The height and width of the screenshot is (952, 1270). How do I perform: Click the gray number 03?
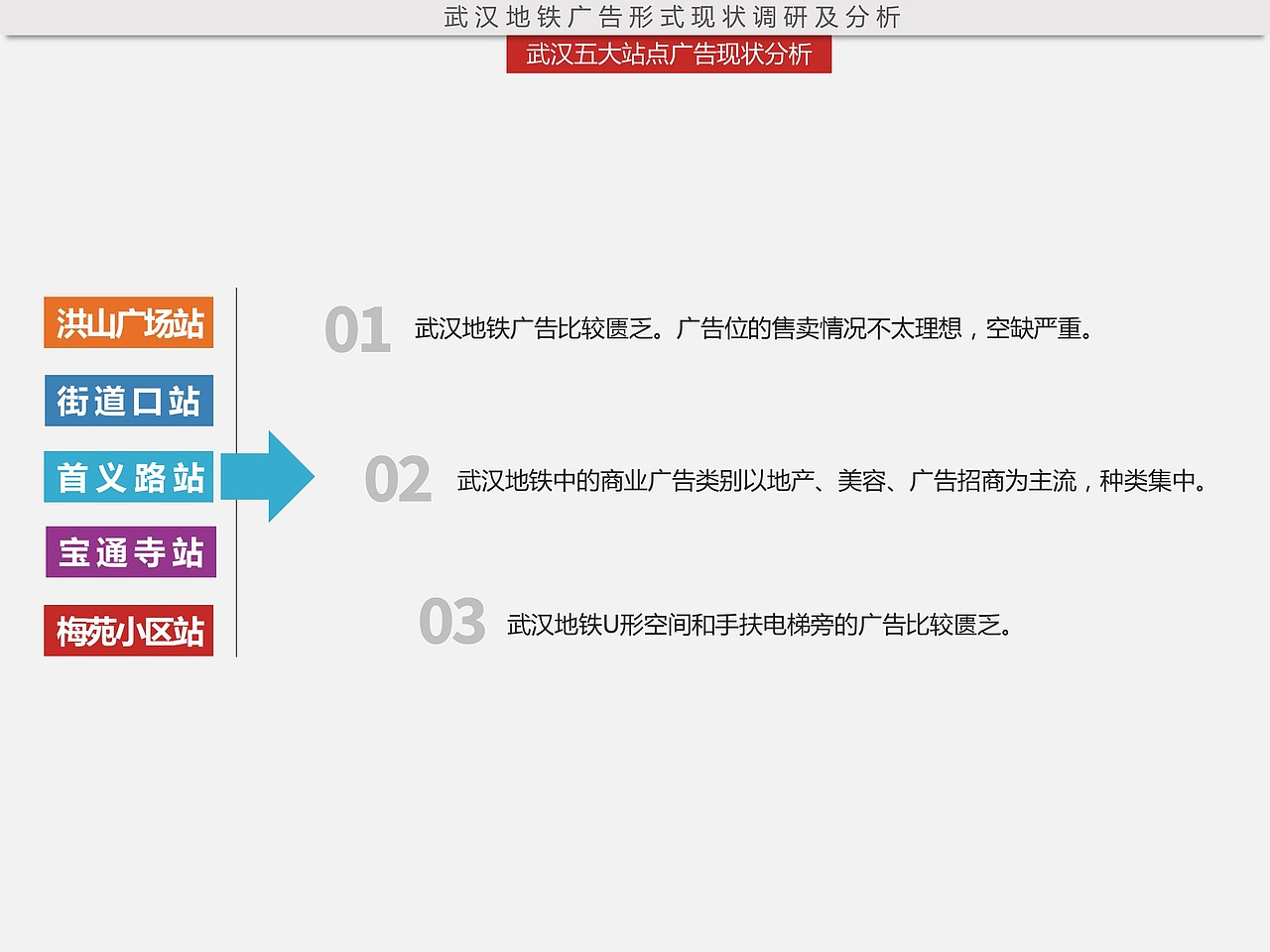pos(452,623)
